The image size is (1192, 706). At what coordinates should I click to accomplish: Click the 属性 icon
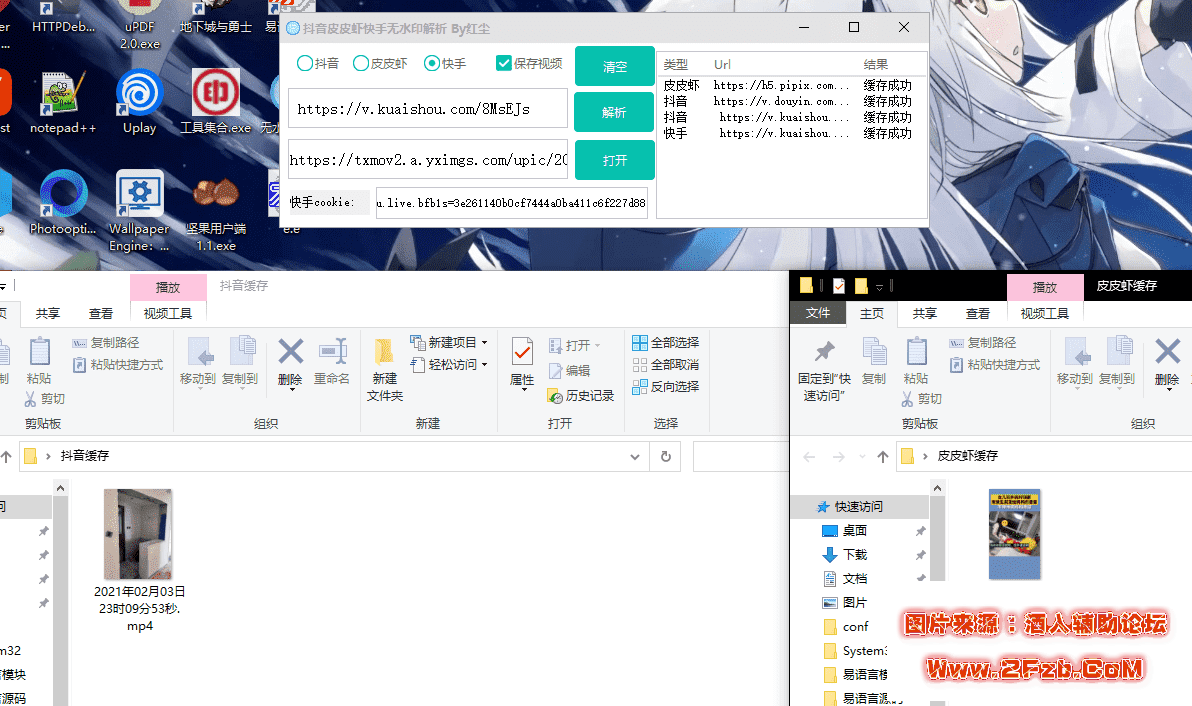tap(522, 363)
